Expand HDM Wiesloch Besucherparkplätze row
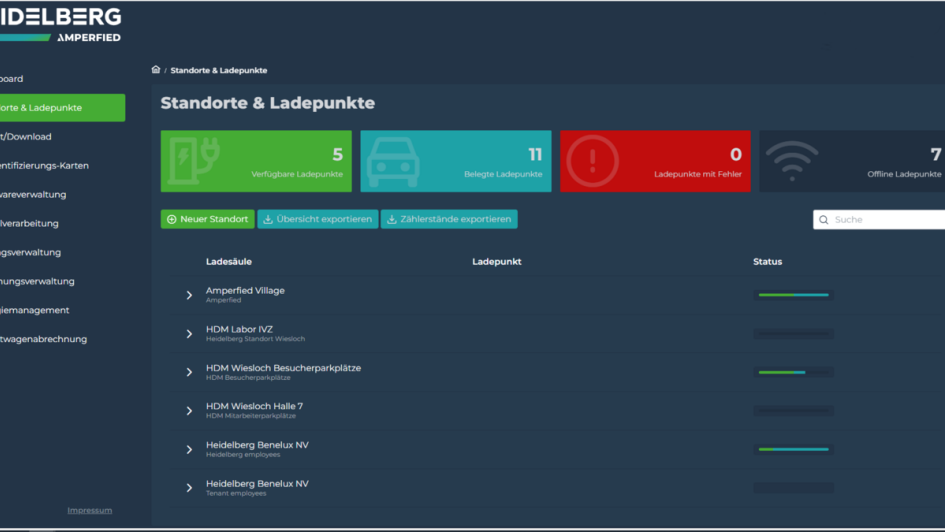Viewport: 945px width, 532px height. pos(189,372)
